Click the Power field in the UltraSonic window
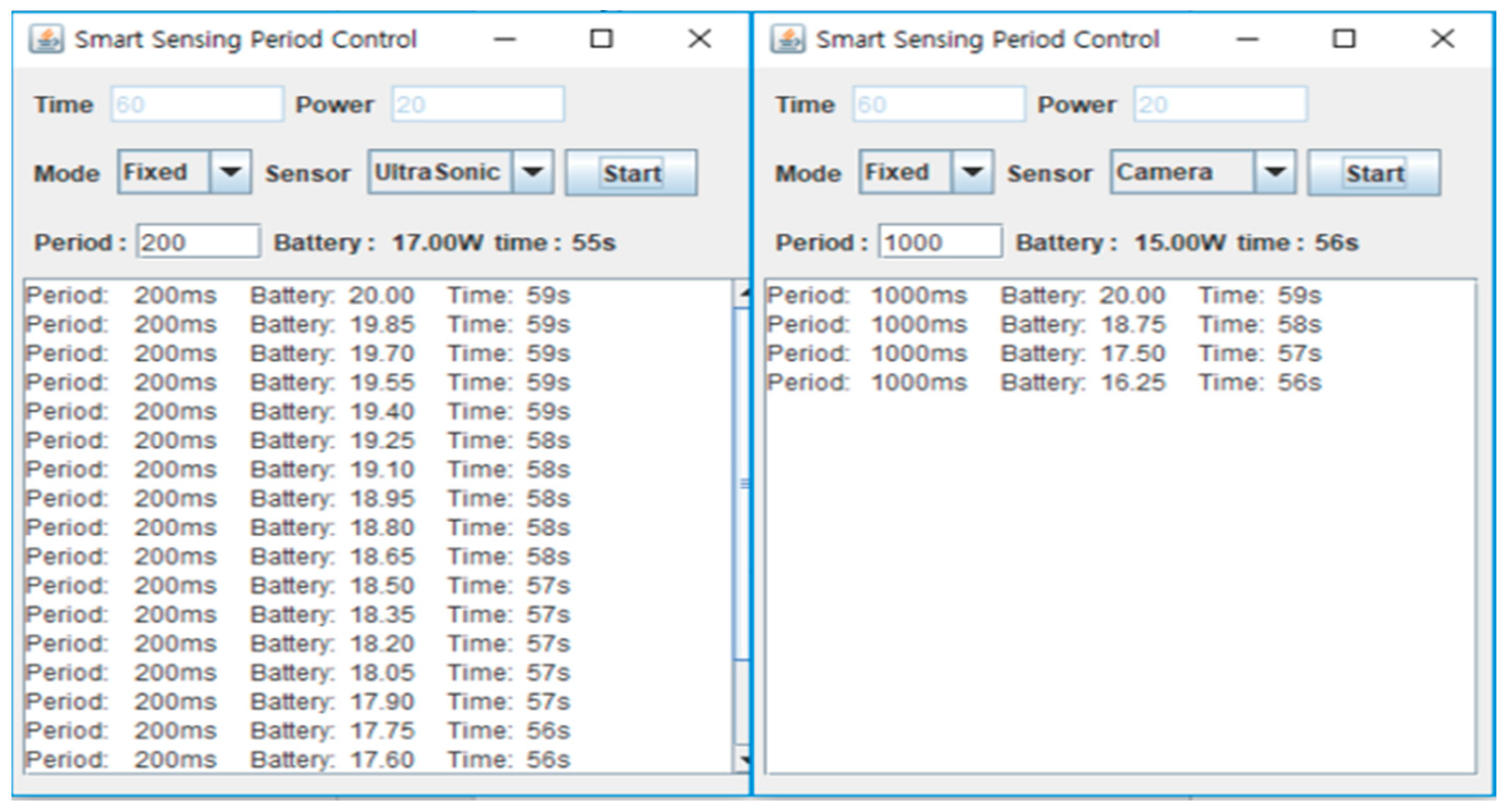Viewport: 1507px width, 812px height. [x=478, y=104]
